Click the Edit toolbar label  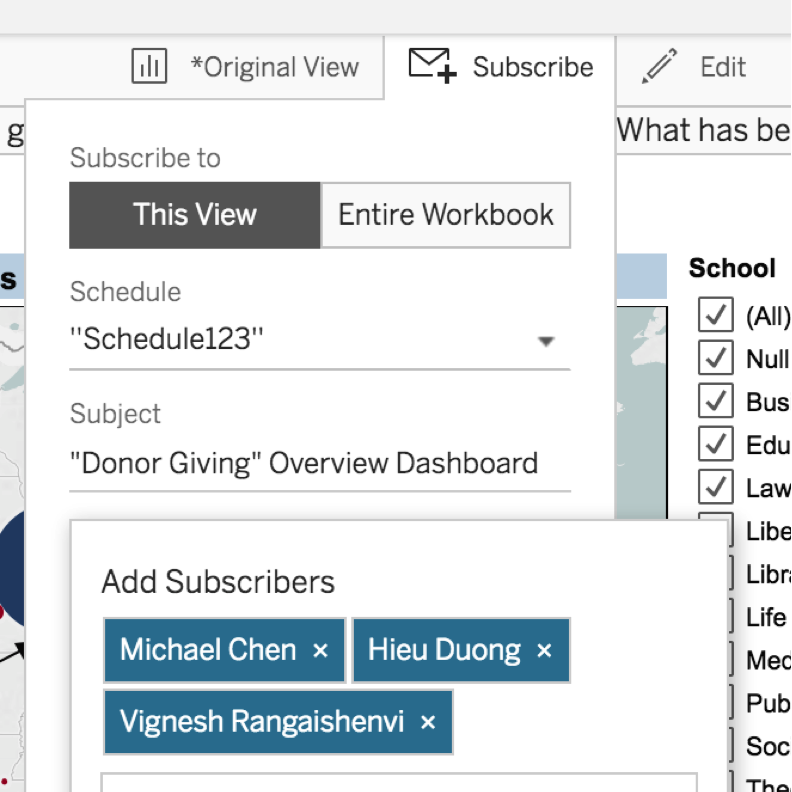tap(723, 67)
